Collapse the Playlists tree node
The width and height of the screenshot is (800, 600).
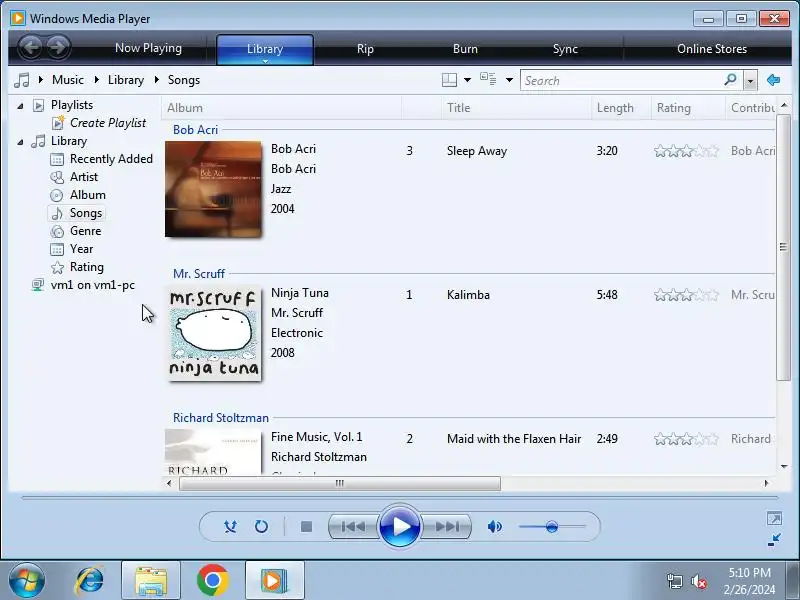pos(20,106)
